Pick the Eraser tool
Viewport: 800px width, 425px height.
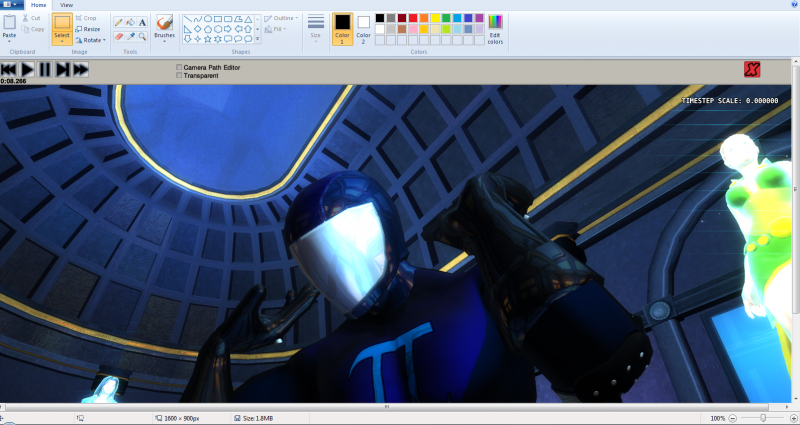(x=118, y=36)
